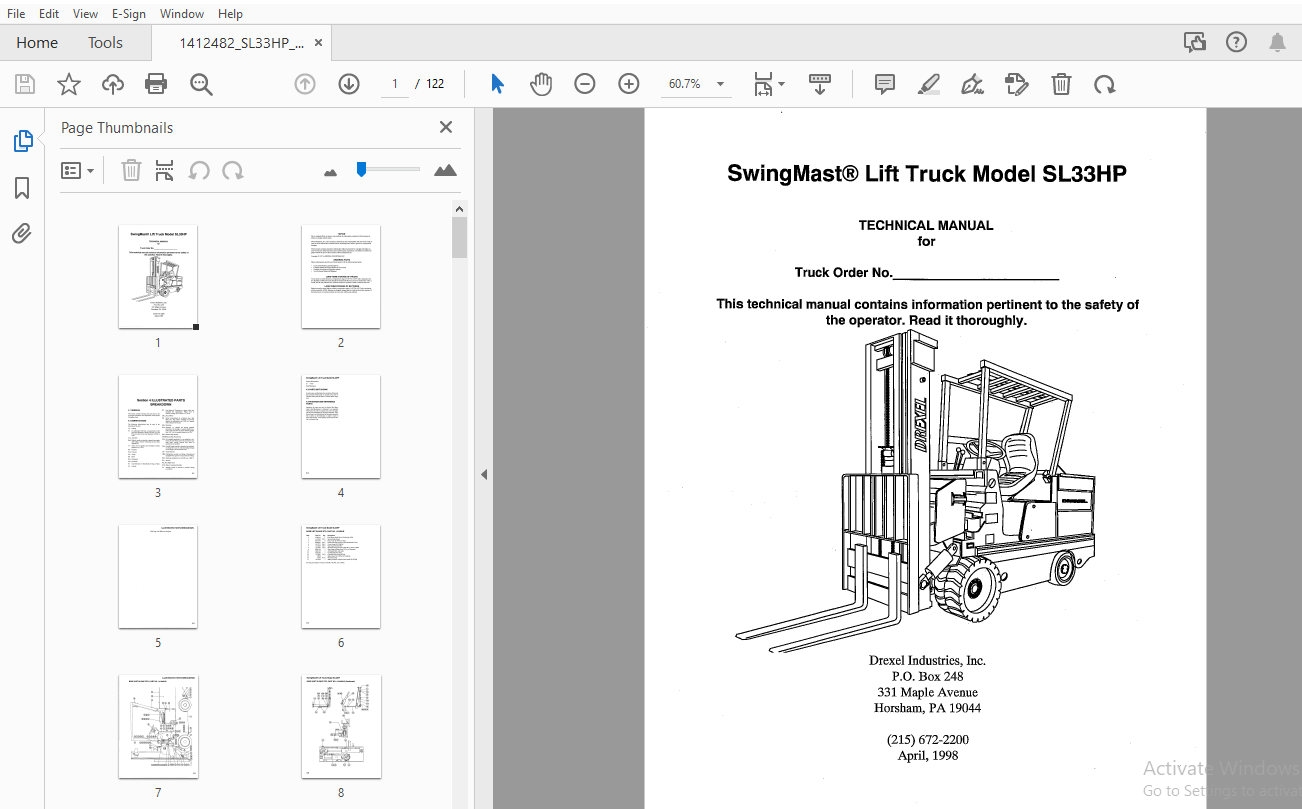
Task: Open notifications bell icon
Action: [x=1278, y=42]
